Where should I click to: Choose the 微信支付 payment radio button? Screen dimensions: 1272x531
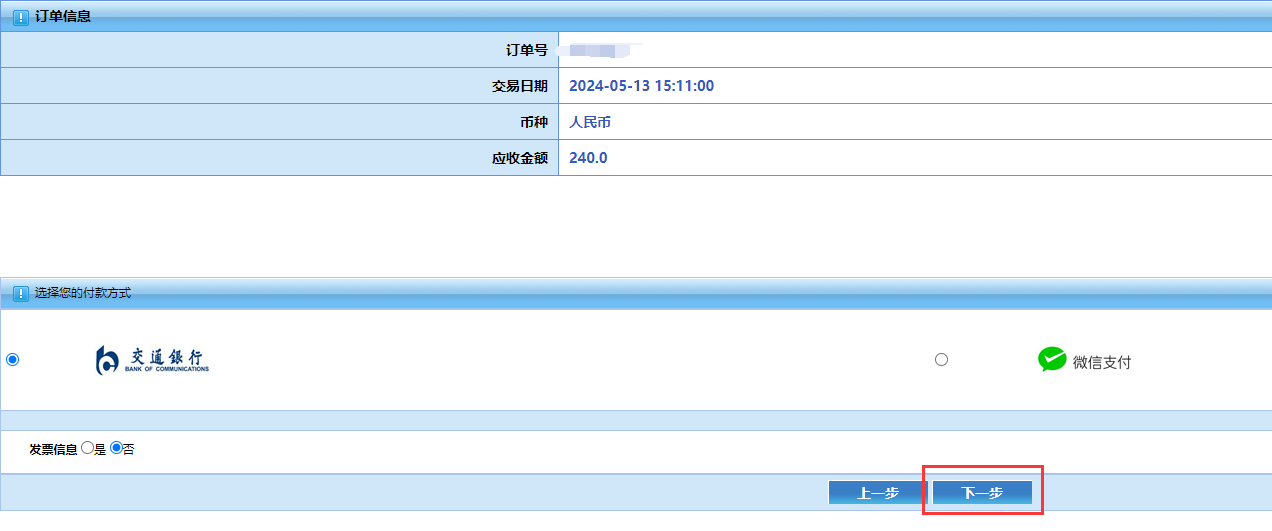click(x=941, y=360)
